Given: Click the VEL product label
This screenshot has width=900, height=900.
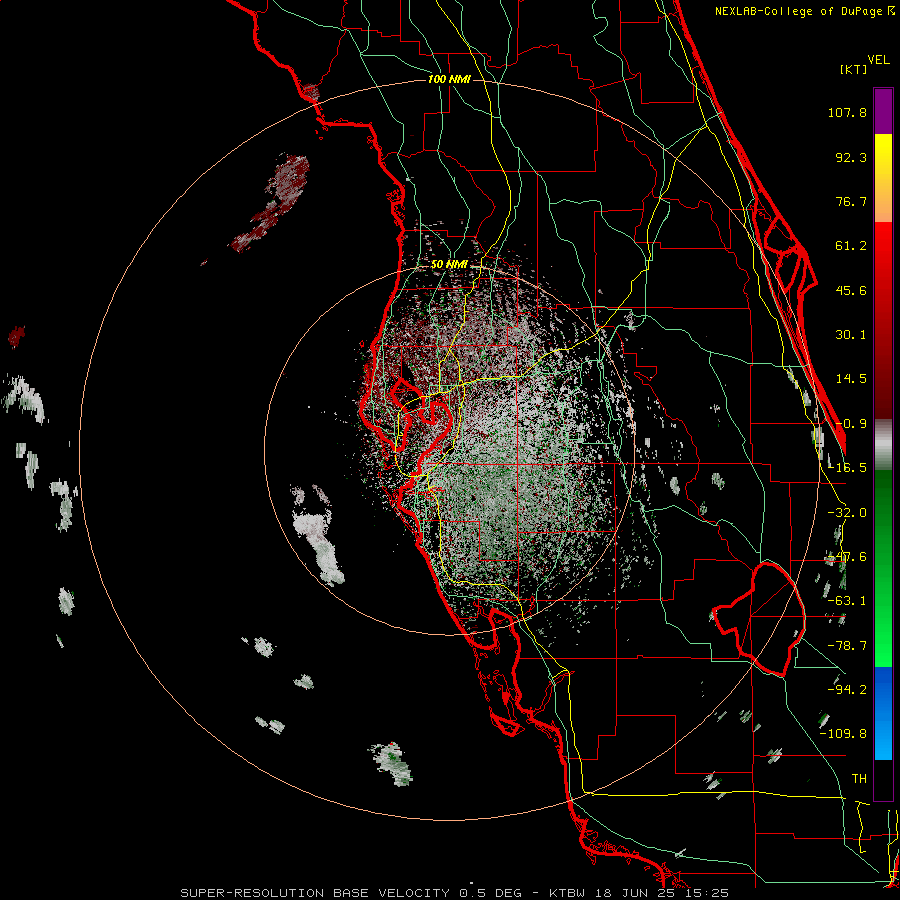Looking at the screenshot, I should 879,60.
